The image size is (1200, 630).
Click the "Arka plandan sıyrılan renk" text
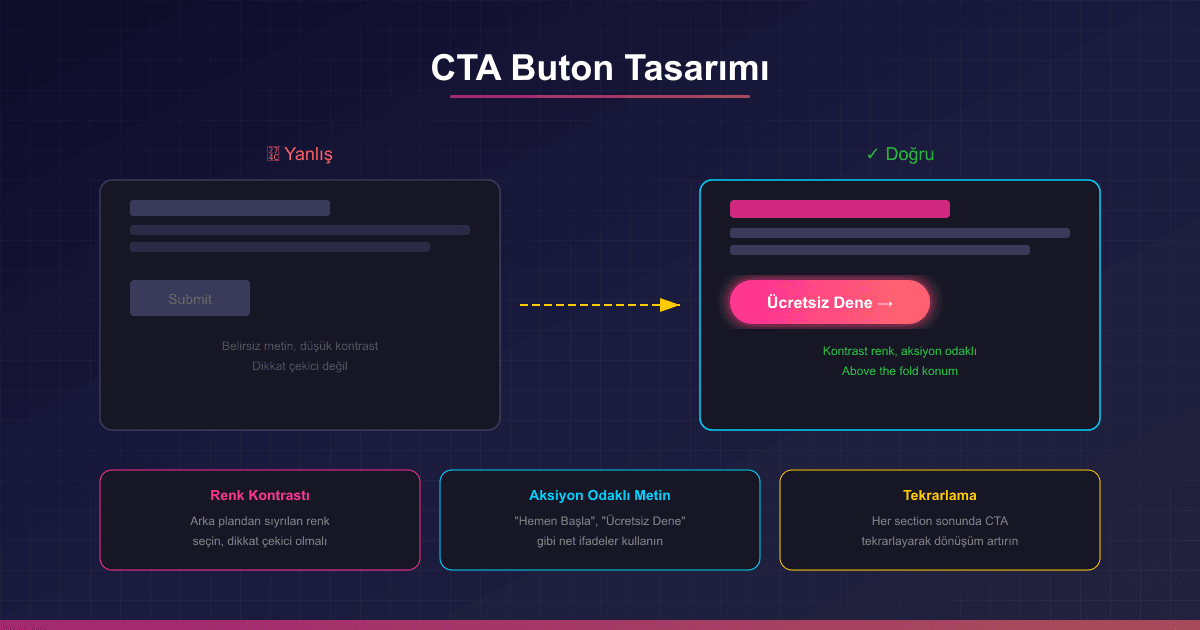tap(260, 521)
